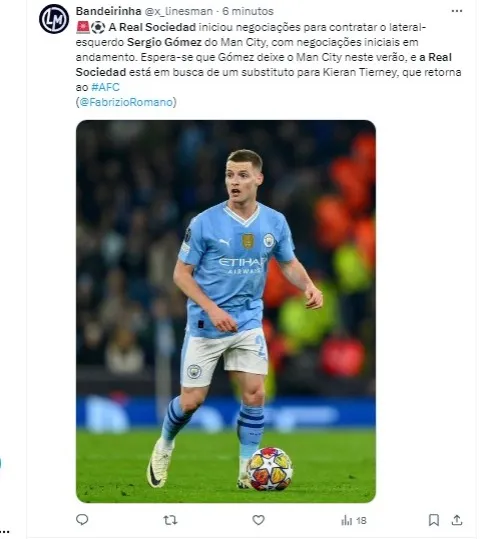Image resolution: width=492 pixels, height=539 pixels.
Task: Click the ellipsis at the bottom-left edge
Action: pos(4,532)
